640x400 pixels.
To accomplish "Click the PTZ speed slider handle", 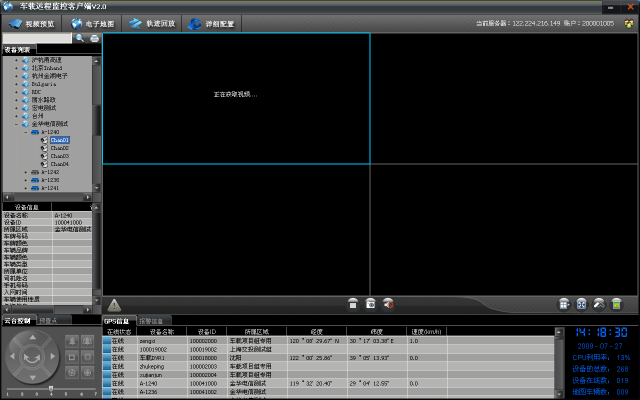I will (51, 388).
